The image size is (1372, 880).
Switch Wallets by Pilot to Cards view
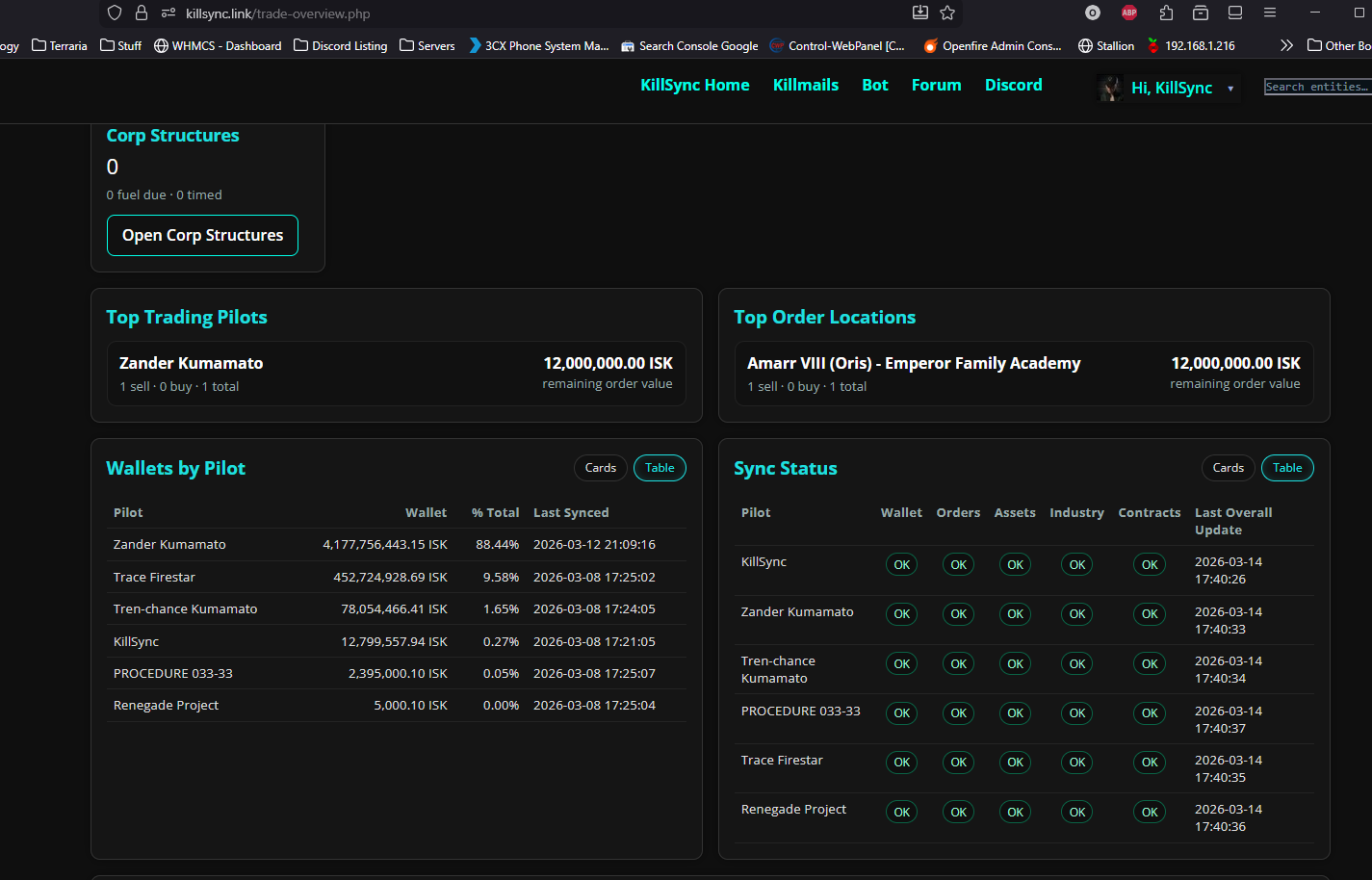tap(600, 468)
